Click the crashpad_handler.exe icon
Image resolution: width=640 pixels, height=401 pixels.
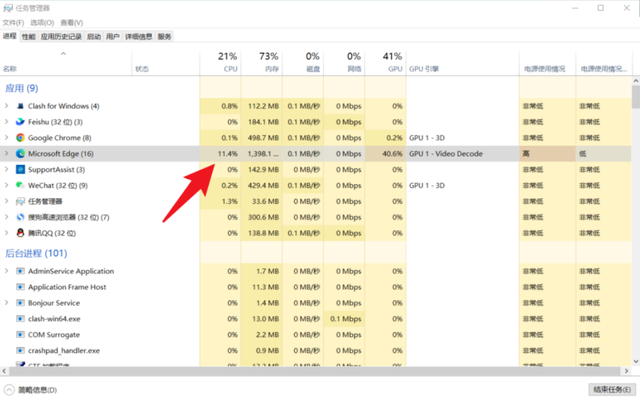(20, 350)
